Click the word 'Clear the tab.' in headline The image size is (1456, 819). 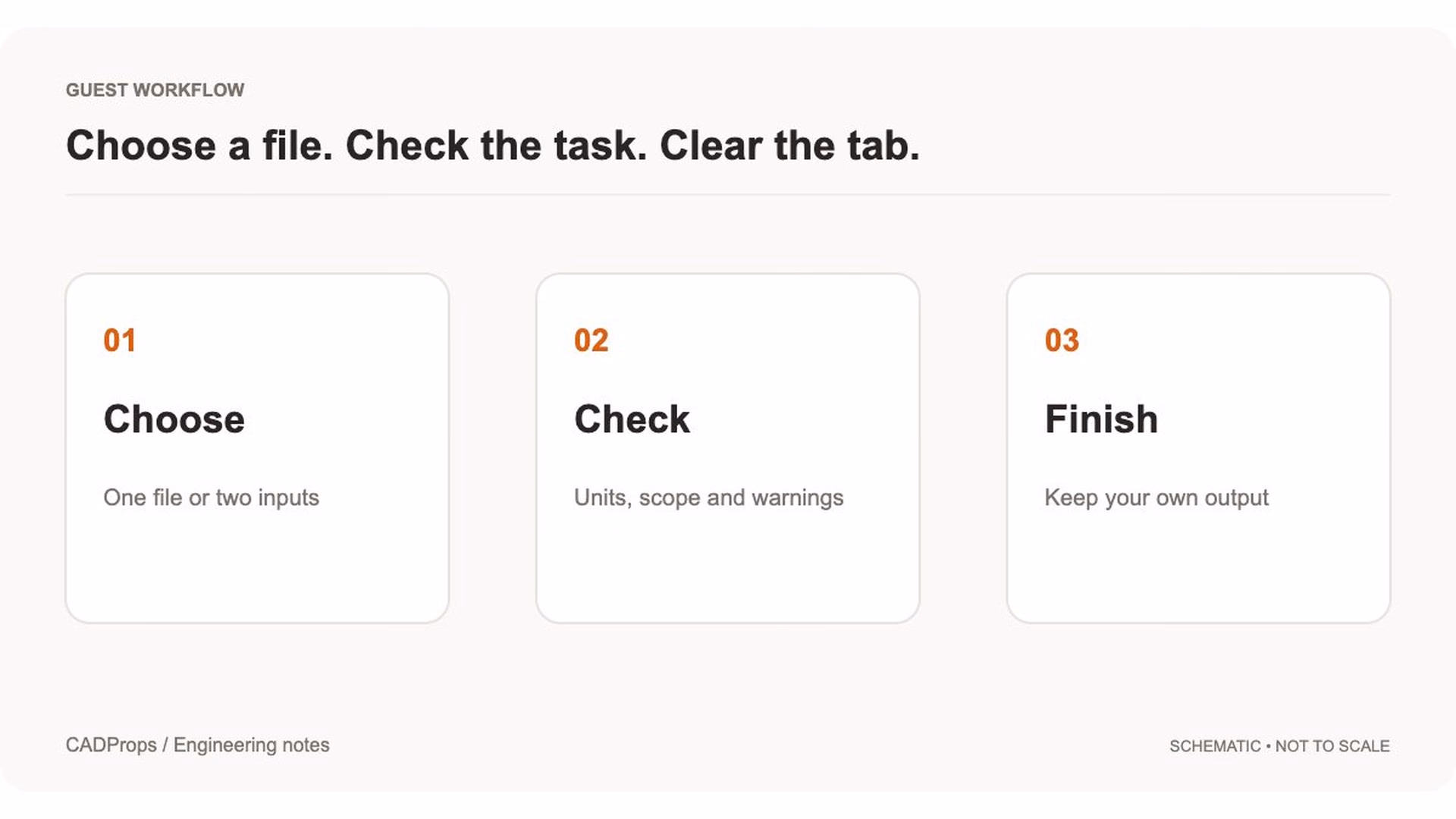click(789, 146)
